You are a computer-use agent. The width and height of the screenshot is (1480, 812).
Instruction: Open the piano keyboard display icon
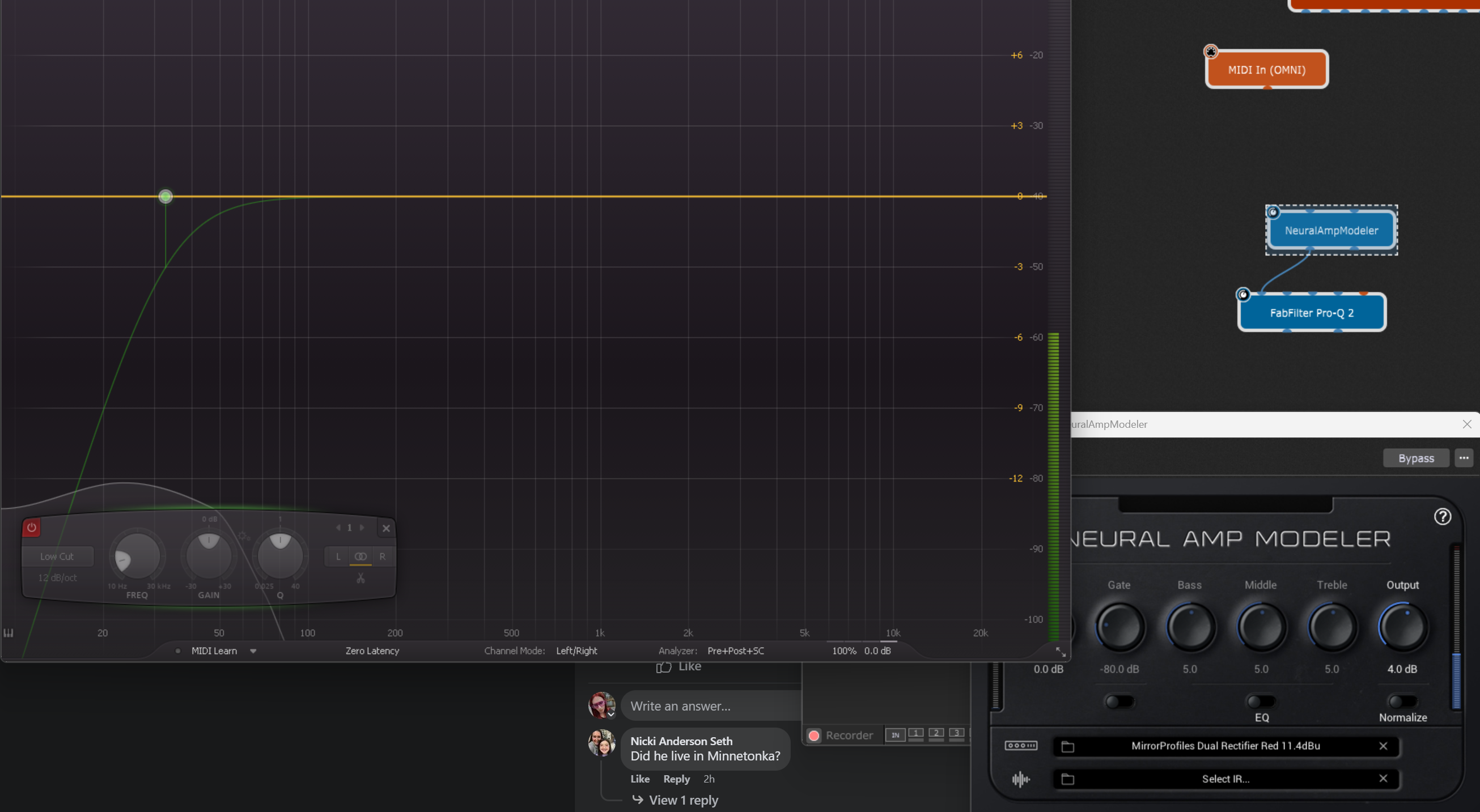9,633
